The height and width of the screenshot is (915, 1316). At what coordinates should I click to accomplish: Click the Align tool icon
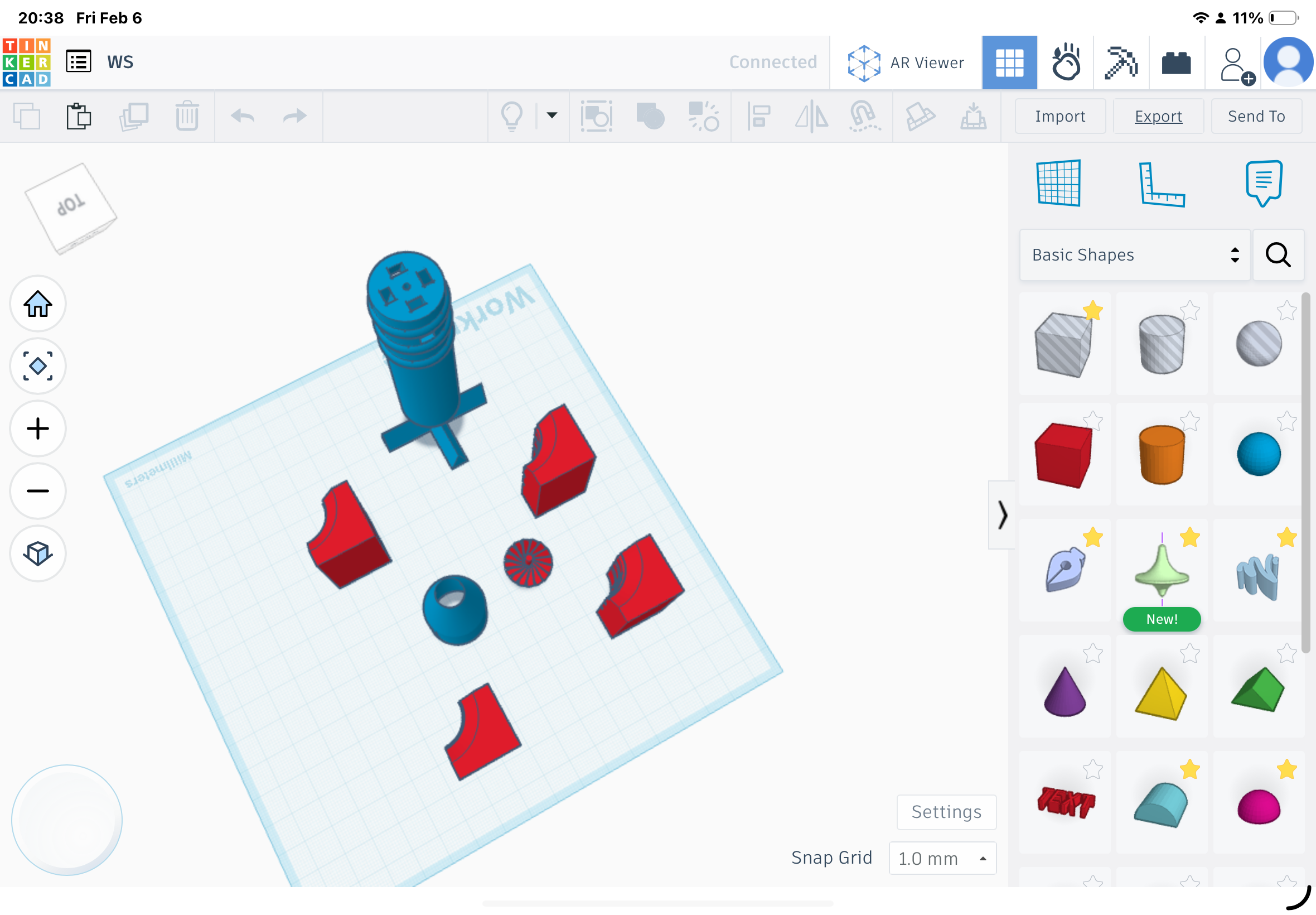759,117
